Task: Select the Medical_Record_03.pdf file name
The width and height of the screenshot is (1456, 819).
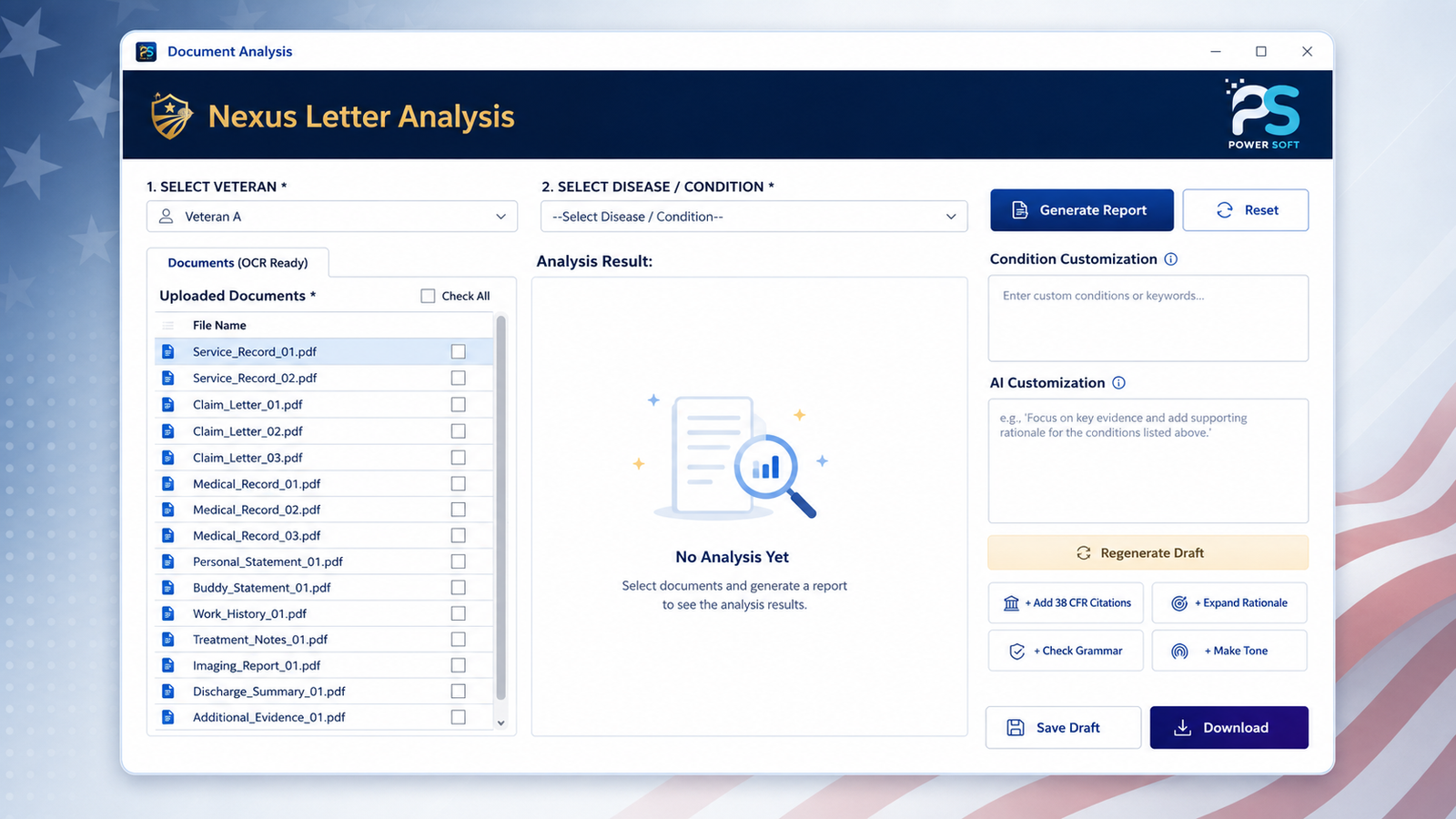Action: point(257,536)
